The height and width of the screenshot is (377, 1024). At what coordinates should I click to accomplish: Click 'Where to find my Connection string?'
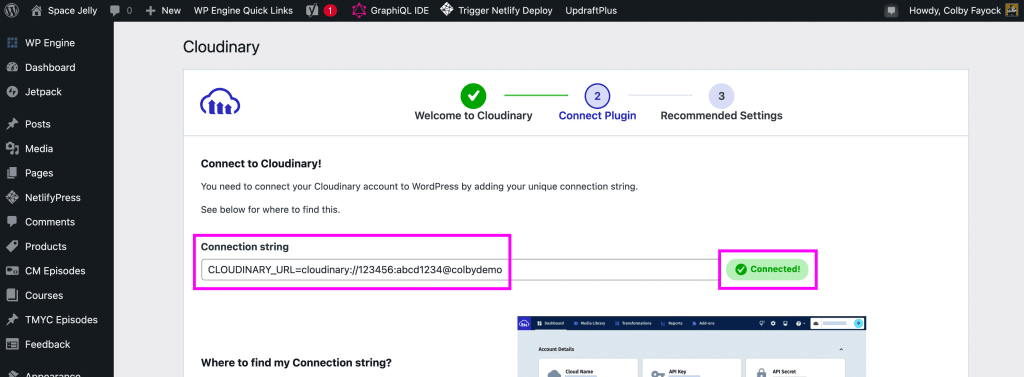296,363
